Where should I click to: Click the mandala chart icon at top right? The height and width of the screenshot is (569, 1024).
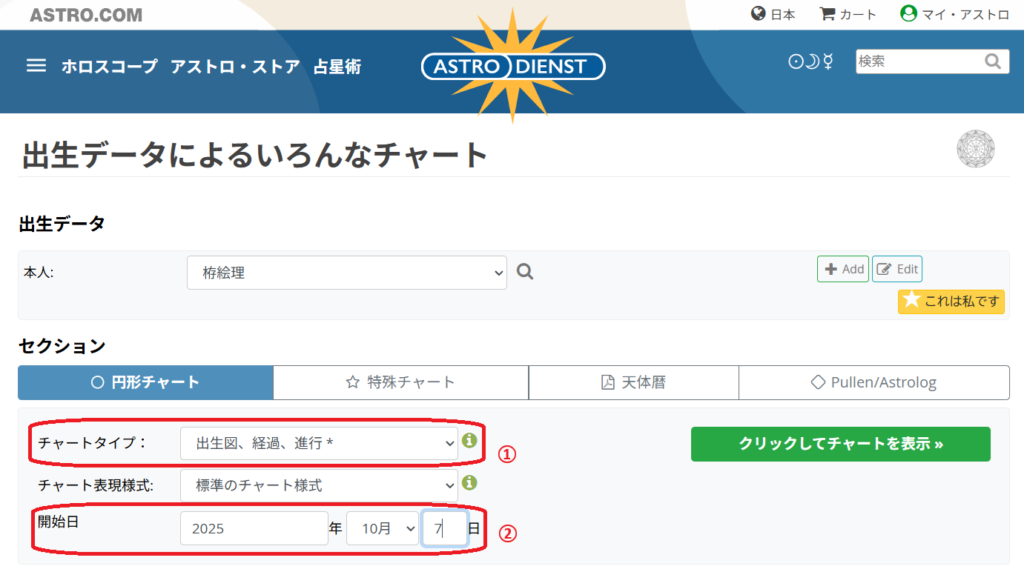pos(975,149)
